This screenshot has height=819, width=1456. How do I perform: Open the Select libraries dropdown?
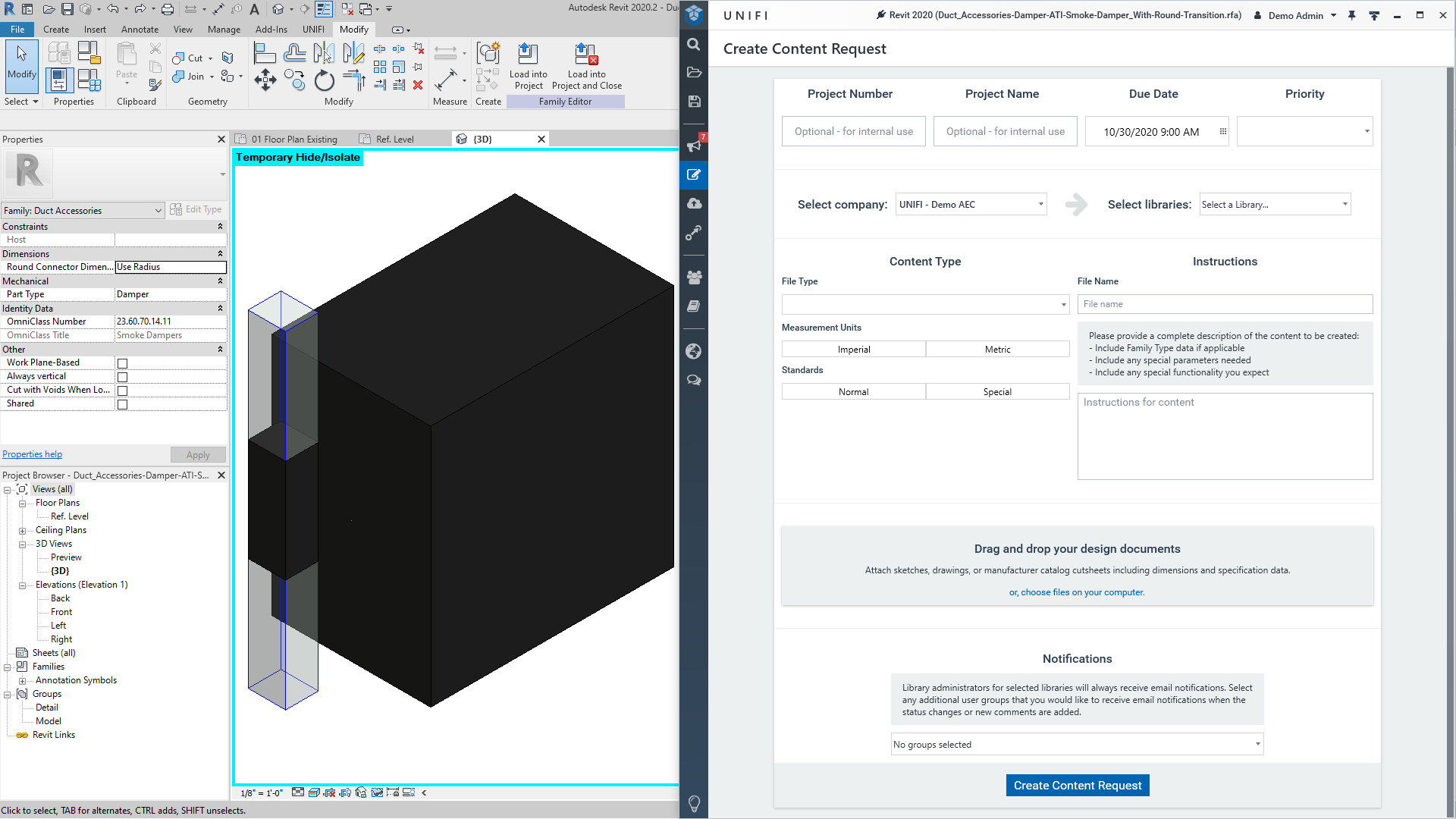point(1274,205)
